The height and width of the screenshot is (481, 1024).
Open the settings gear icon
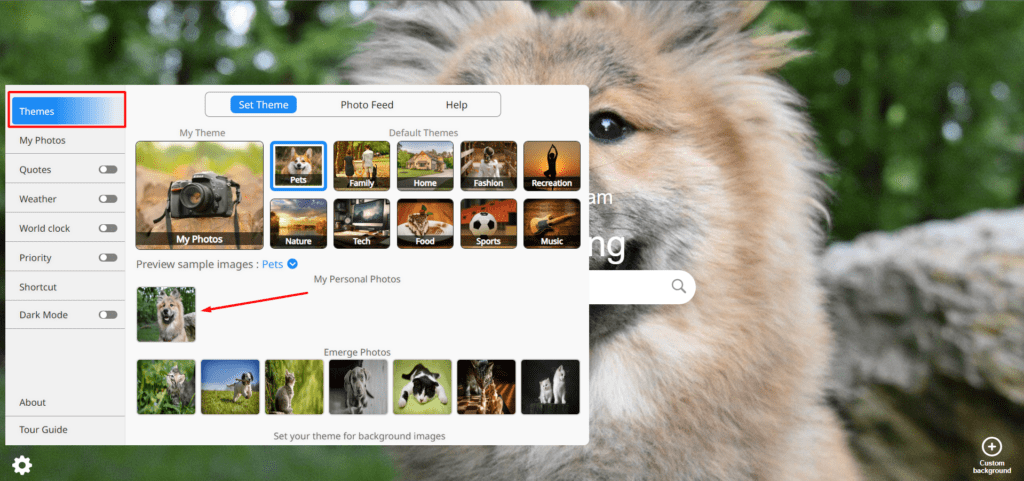coord(21,465)
